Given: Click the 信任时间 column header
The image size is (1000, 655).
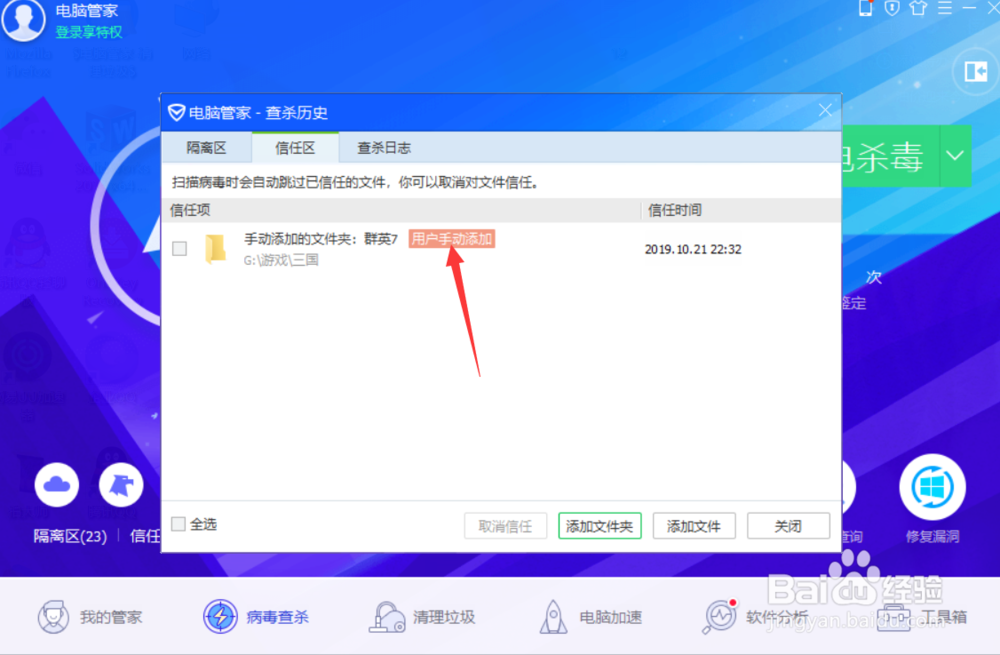Looking at the screenshot, I should tap(675, 210).
